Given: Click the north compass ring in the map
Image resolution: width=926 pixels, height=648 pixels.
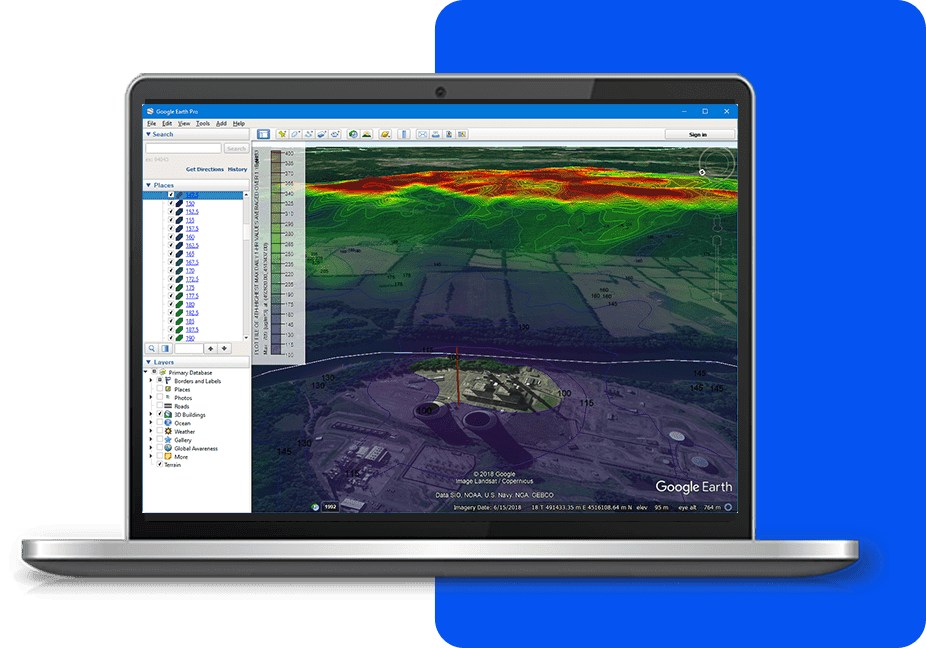Looking at the screenshot, I should click(717, 162).
